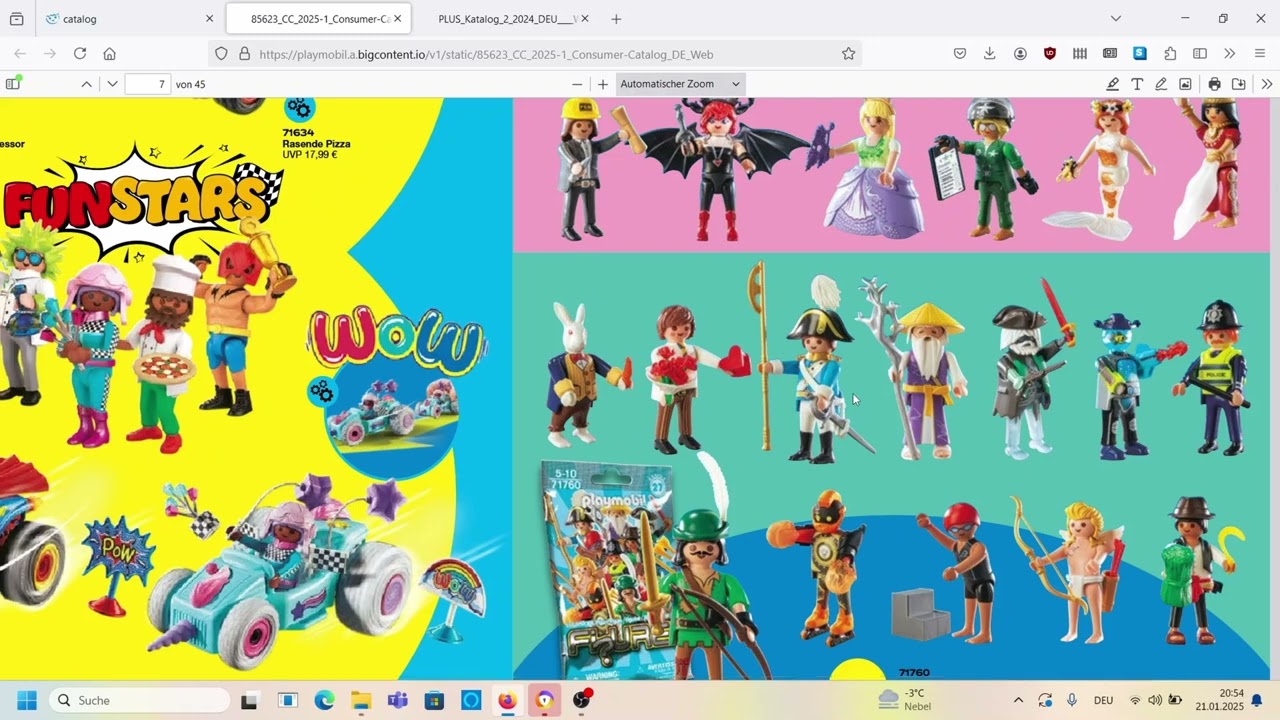
Task: Open Microsoft Teams from taskbar
Action: tap(397, 700)
